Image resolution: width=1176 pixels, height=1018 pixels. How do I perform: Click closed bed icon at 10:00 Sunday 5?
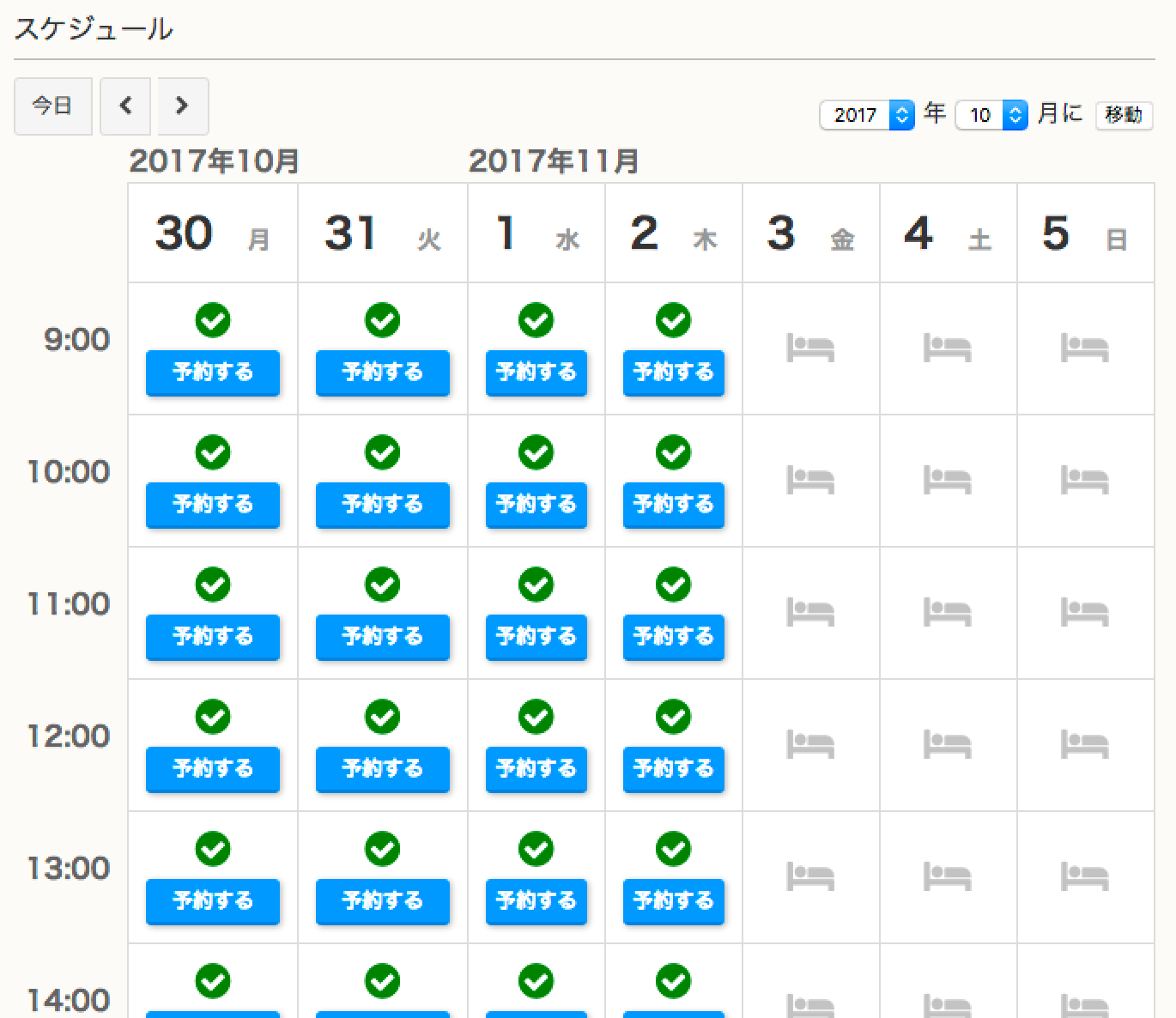[1085, 481]
